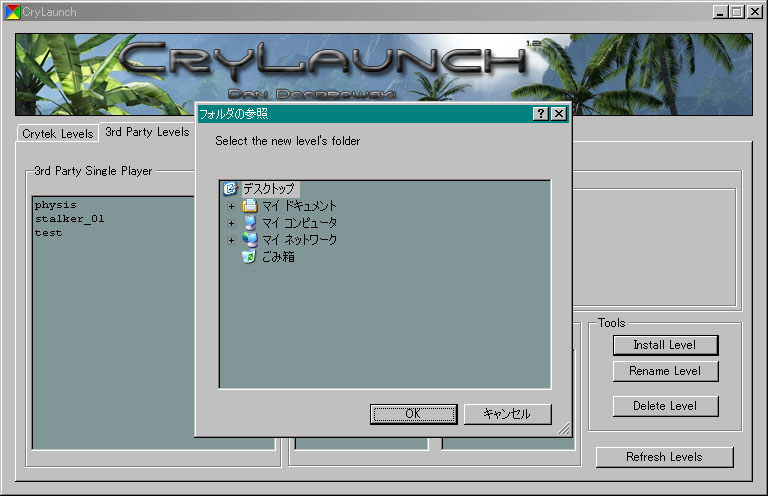Close the フォルダの参照 dialog
Screen dimensions: 768x496
558,114
